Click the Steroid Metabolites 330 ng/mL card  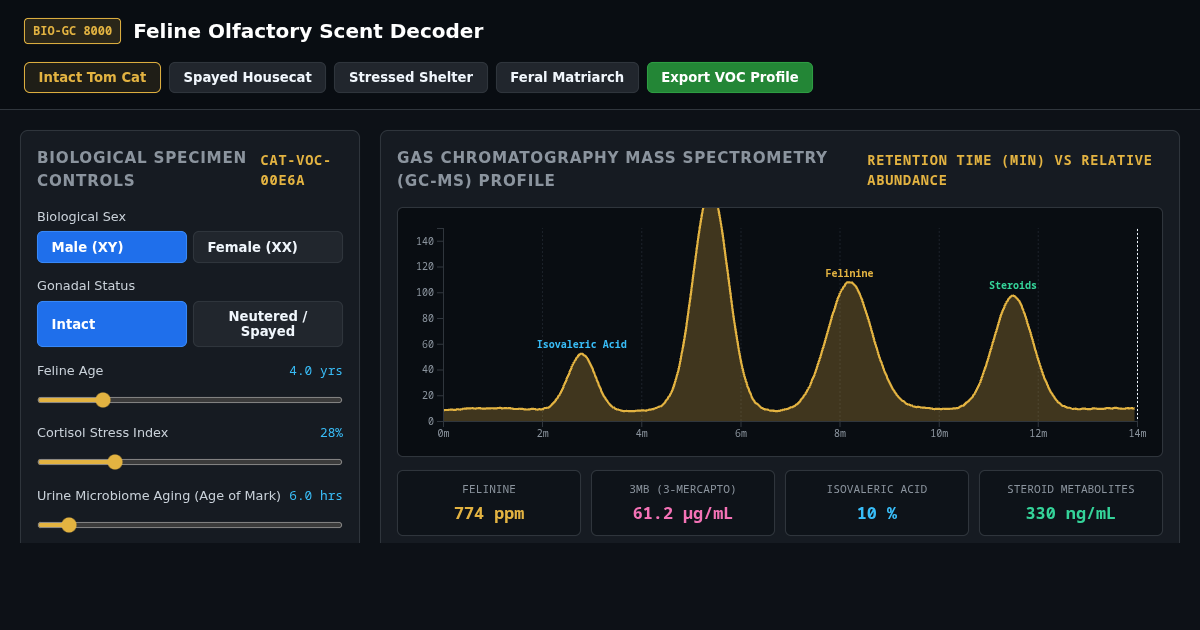(x=1071, y=503)
